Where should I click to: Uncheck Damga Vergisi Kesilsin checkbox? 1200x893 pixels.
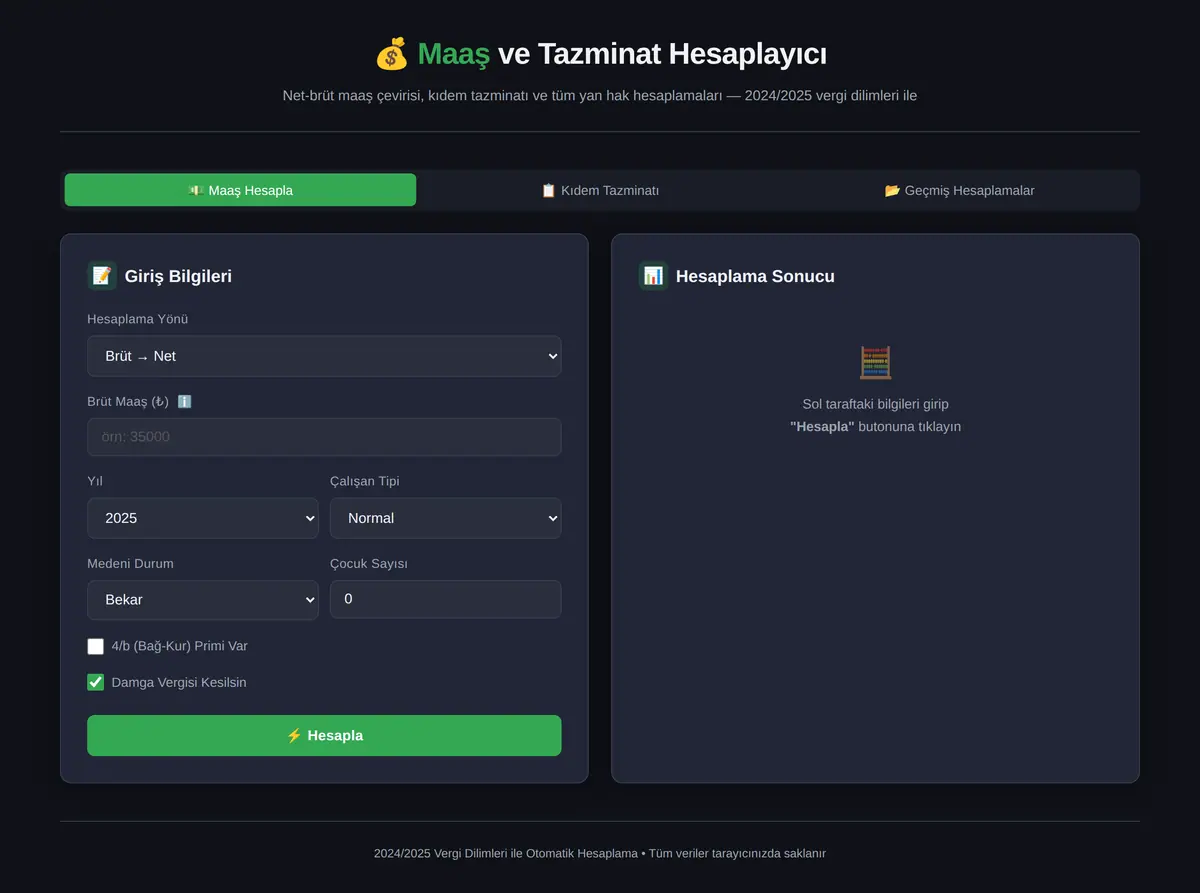[x=96, y=682]
